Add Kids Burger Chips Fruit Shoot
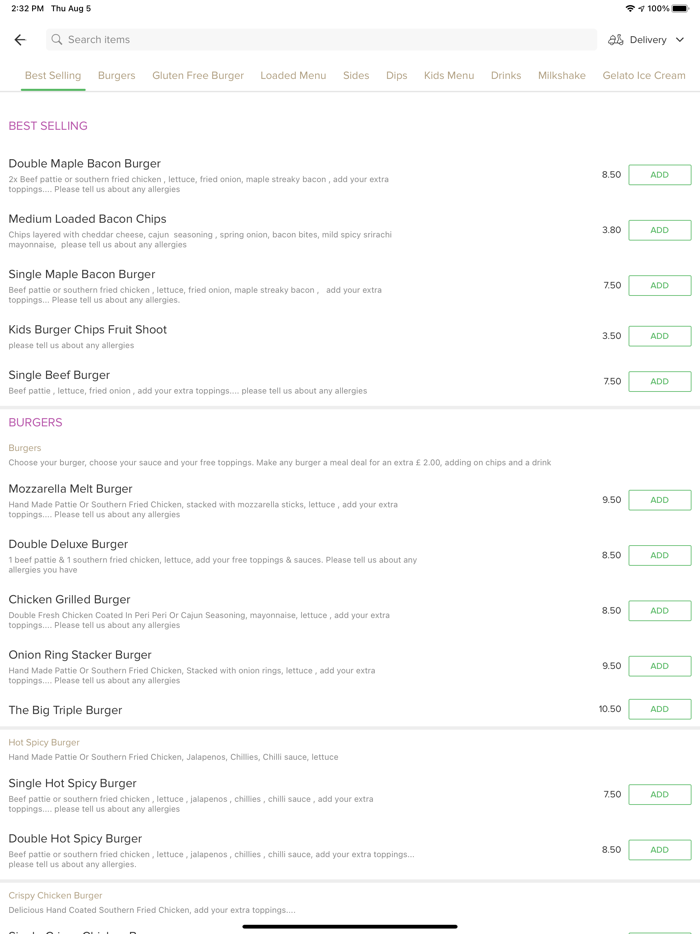Viewport: 700px width, 934px height. [x=659, y=336]
